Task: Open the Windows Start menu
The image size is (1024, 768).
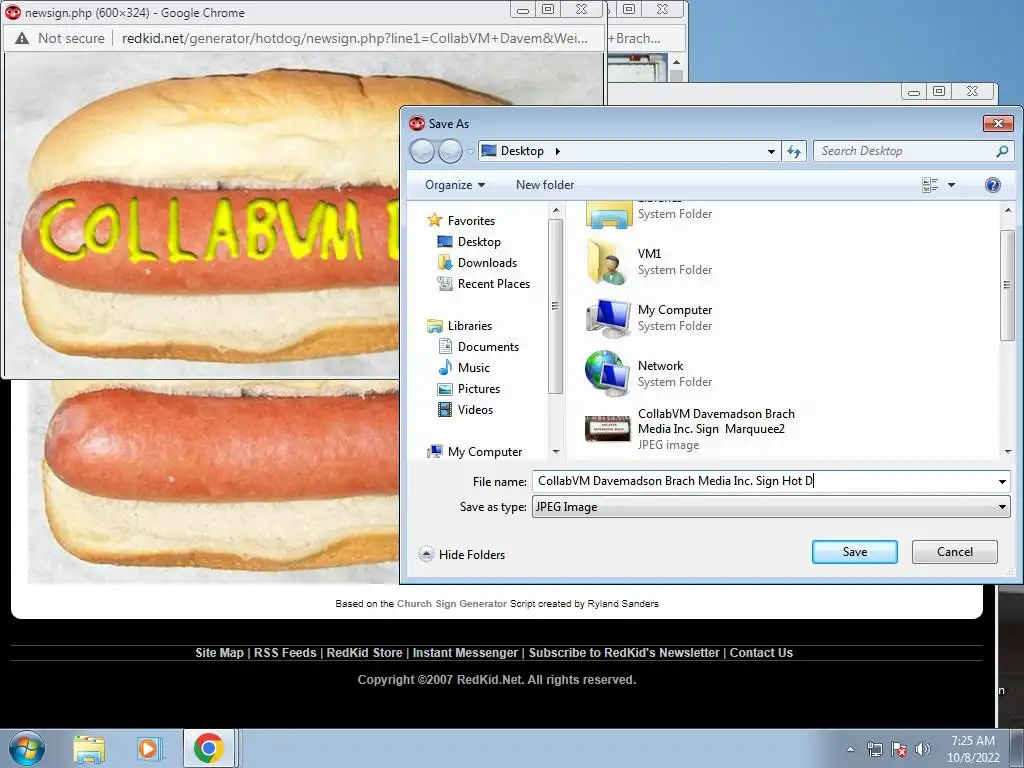Action: point(26,748)
